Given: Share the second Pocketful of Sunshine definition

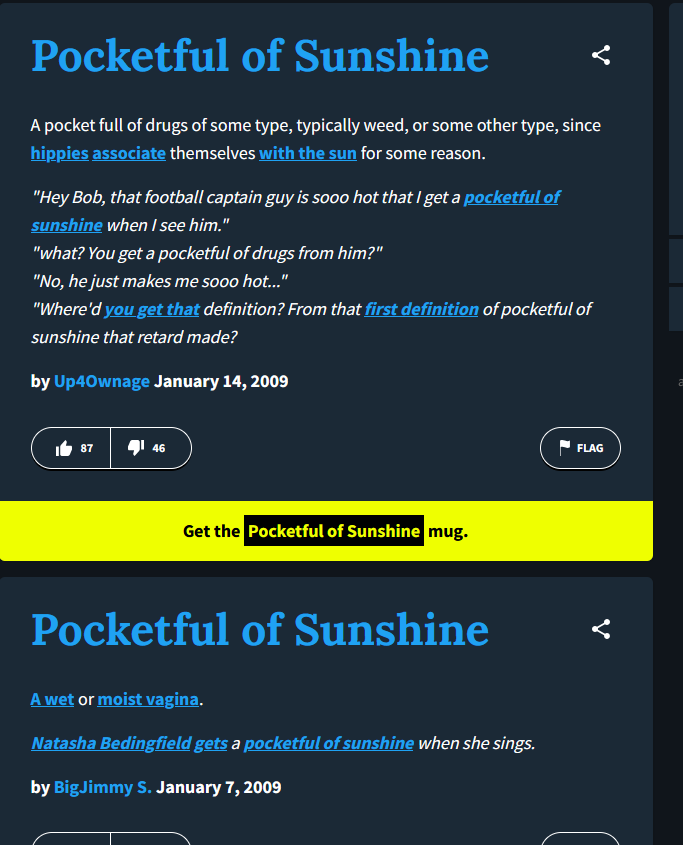Looking at the screenshot, I should (601, 629).
